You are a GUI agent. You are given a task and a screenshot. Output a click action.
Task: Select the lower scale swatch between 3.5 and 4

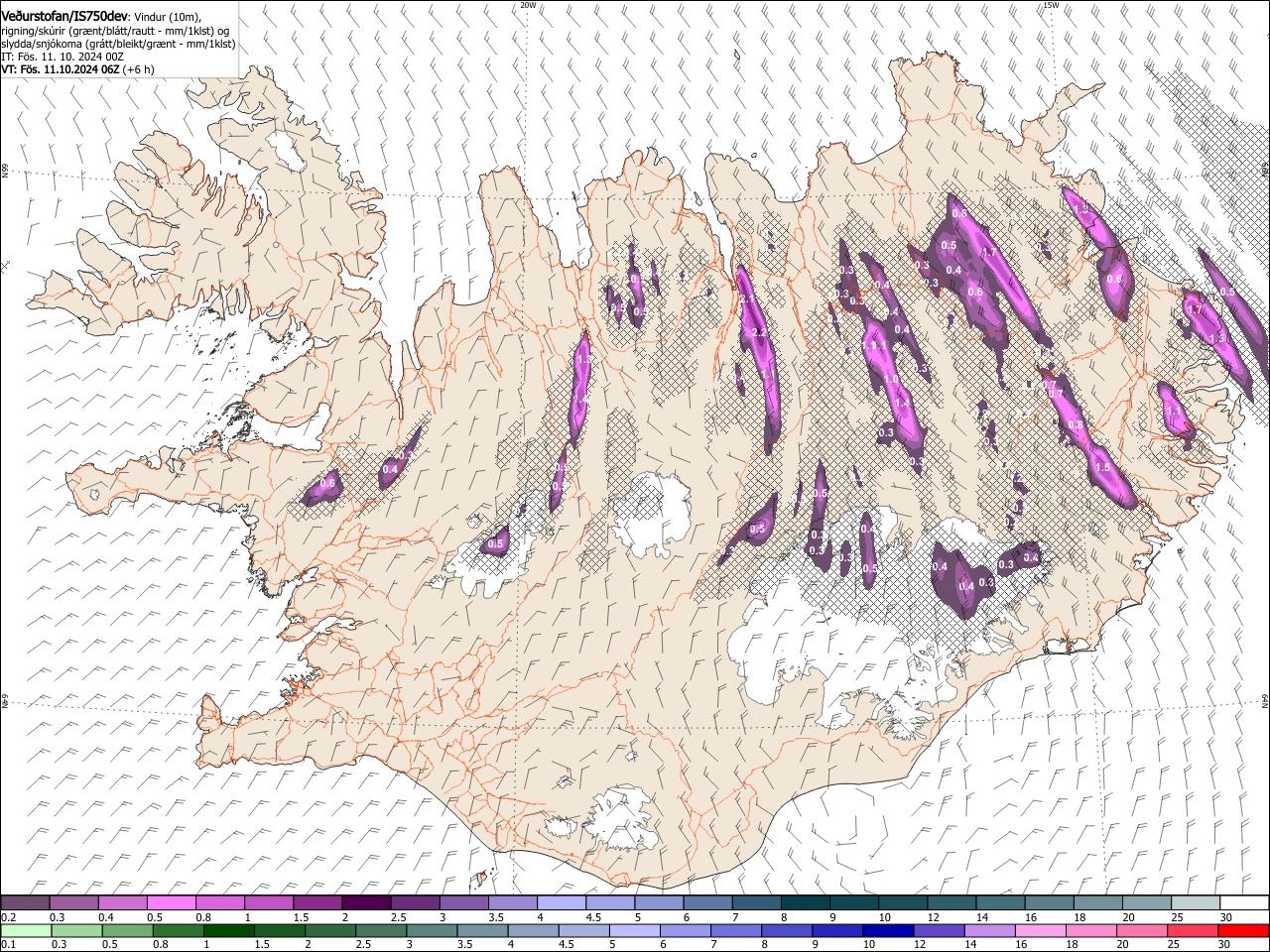click(482, 930)
